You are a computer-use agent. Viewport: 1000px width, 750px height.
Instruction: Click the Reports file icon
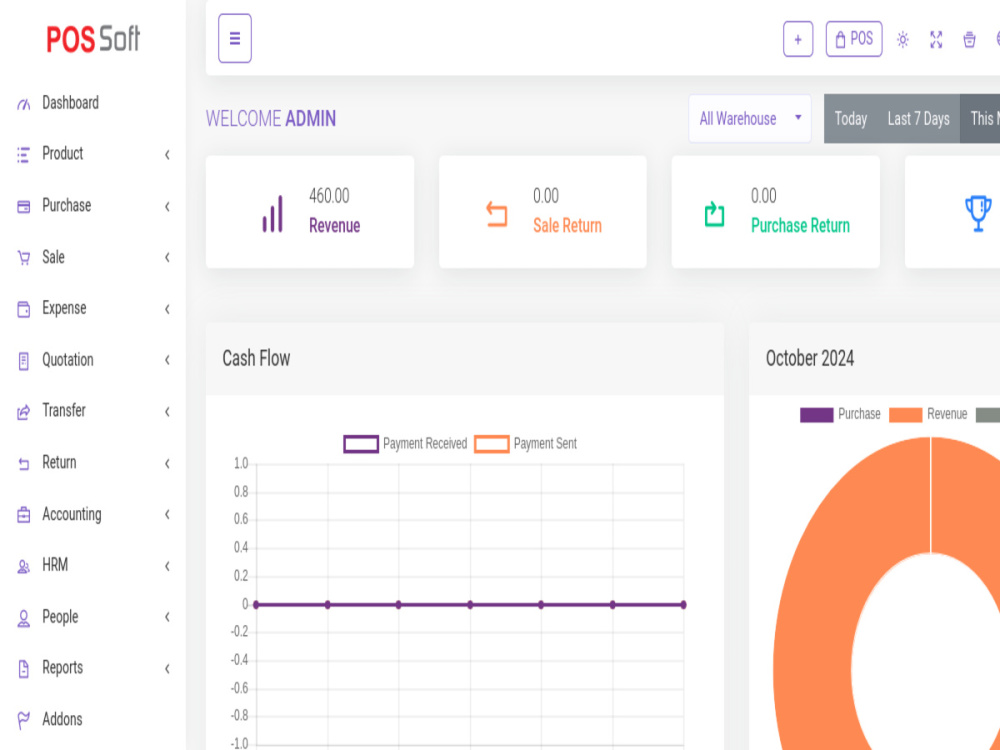[x=24, y=669]
